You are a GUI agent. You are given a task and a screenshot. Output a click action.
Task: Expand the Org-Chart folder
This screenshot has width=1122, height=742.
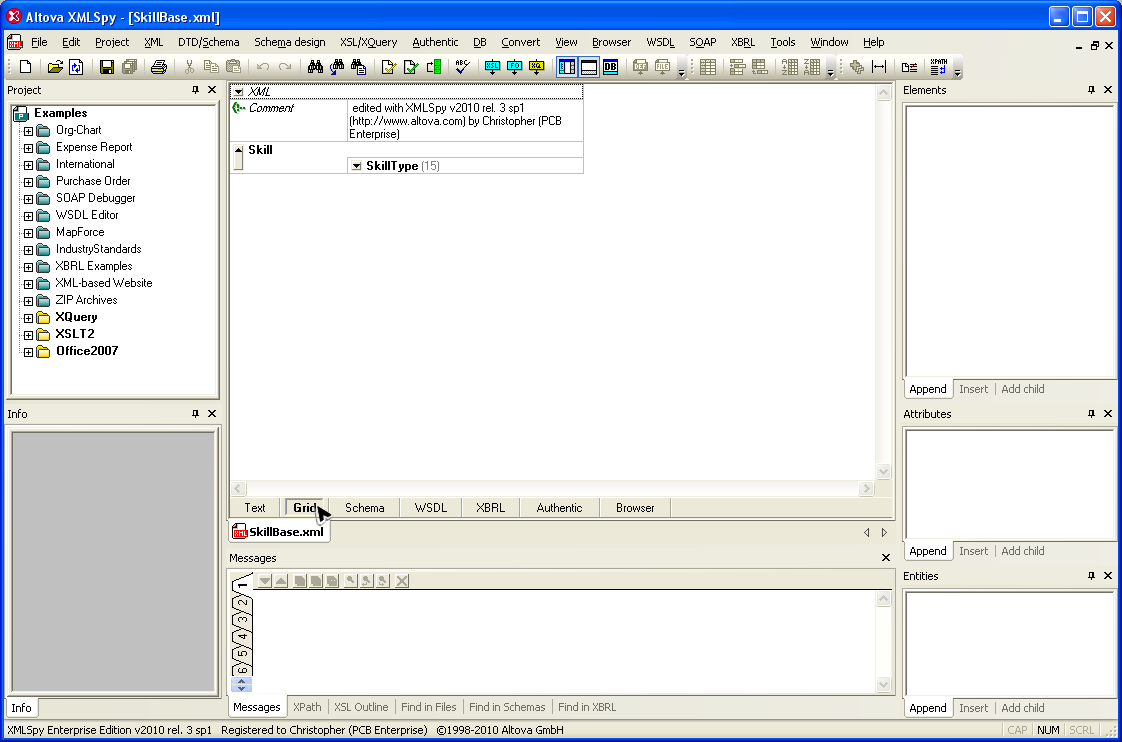click(29, 131)
